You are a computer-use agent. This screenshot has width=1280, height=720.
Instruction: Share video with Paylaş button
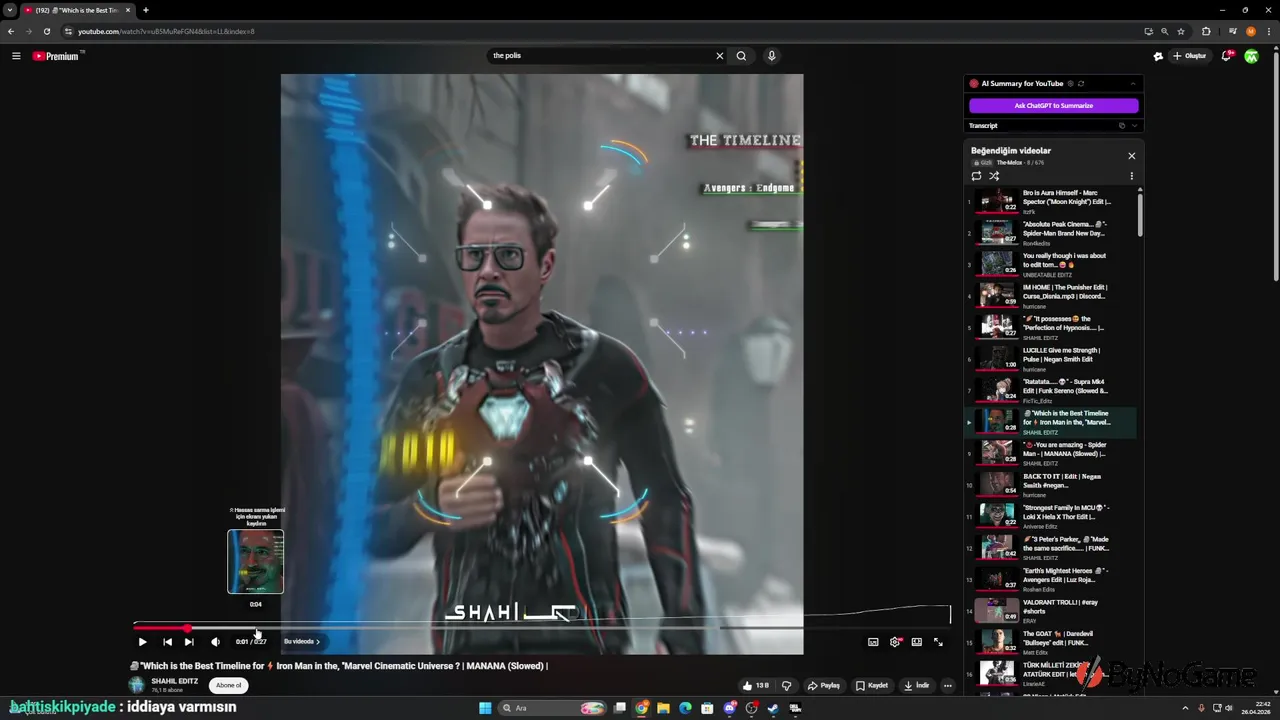click(824, 686)
